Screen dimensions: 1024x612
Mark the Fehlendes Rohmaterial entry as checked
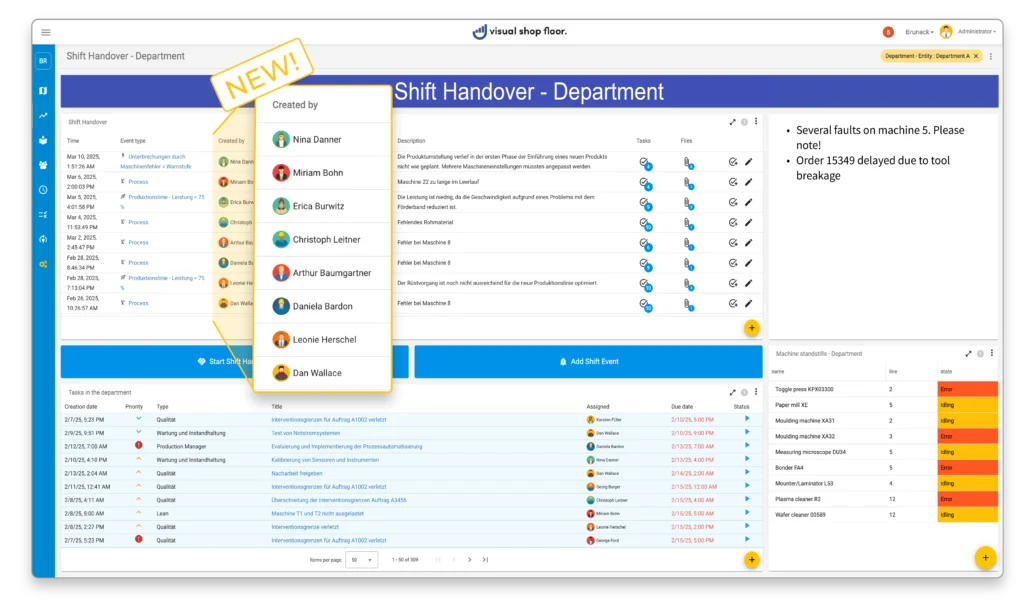[x=733, y=222]
